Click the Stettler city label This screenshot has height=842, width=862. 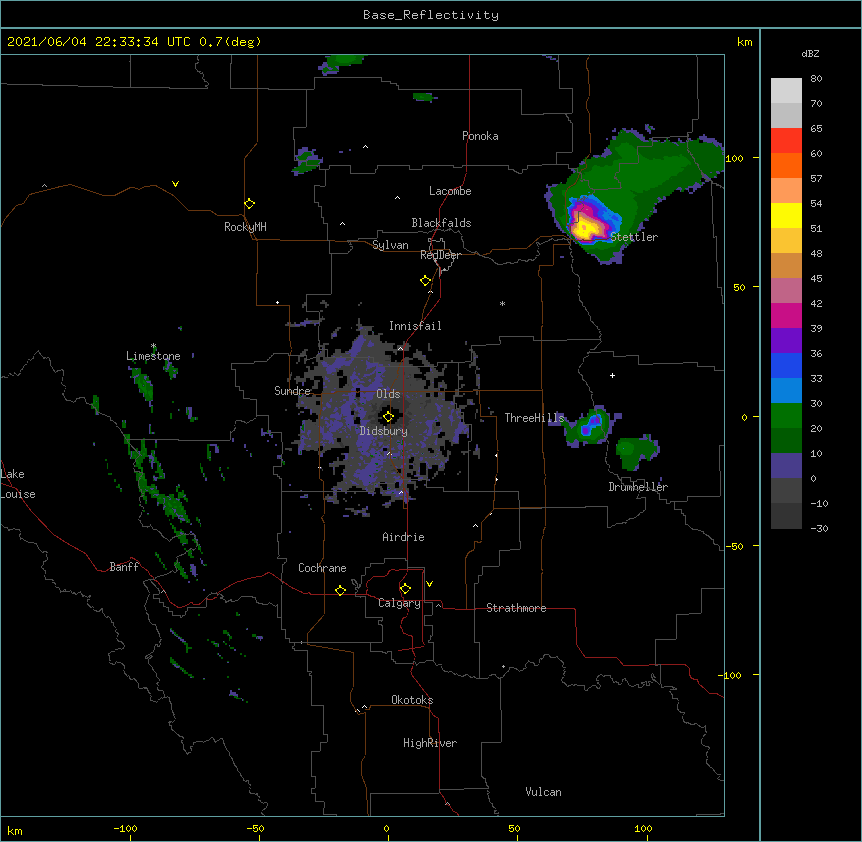click(634, 237)
